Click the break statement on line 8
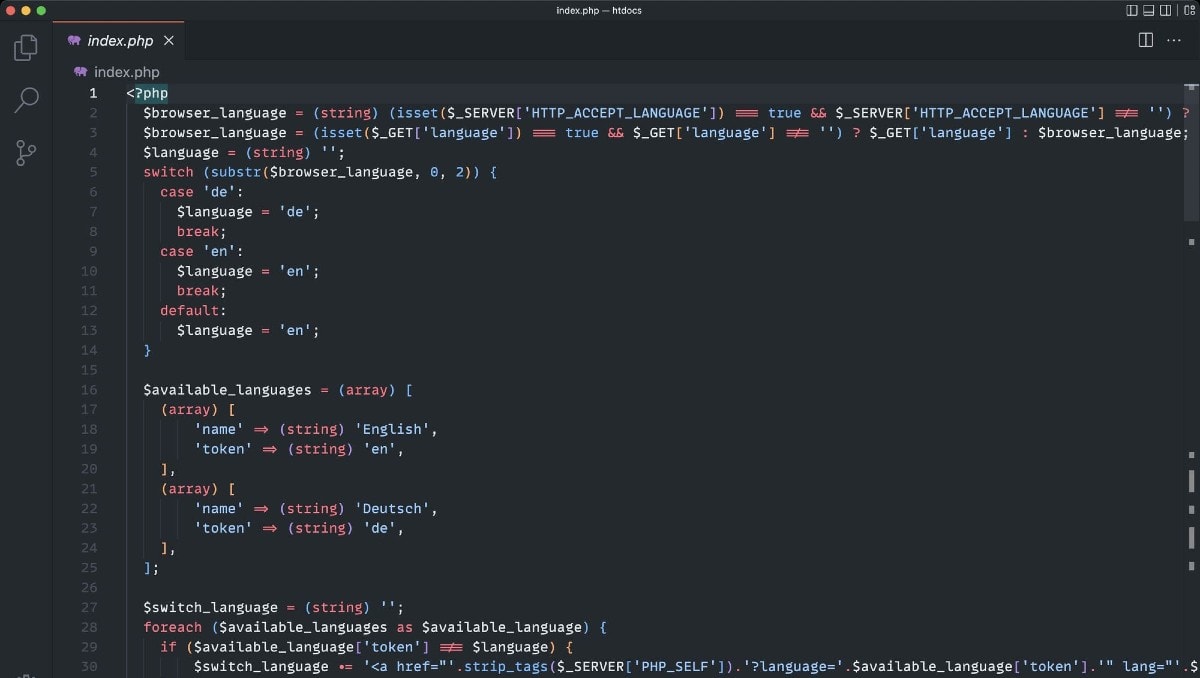 (x=201, y=231)
